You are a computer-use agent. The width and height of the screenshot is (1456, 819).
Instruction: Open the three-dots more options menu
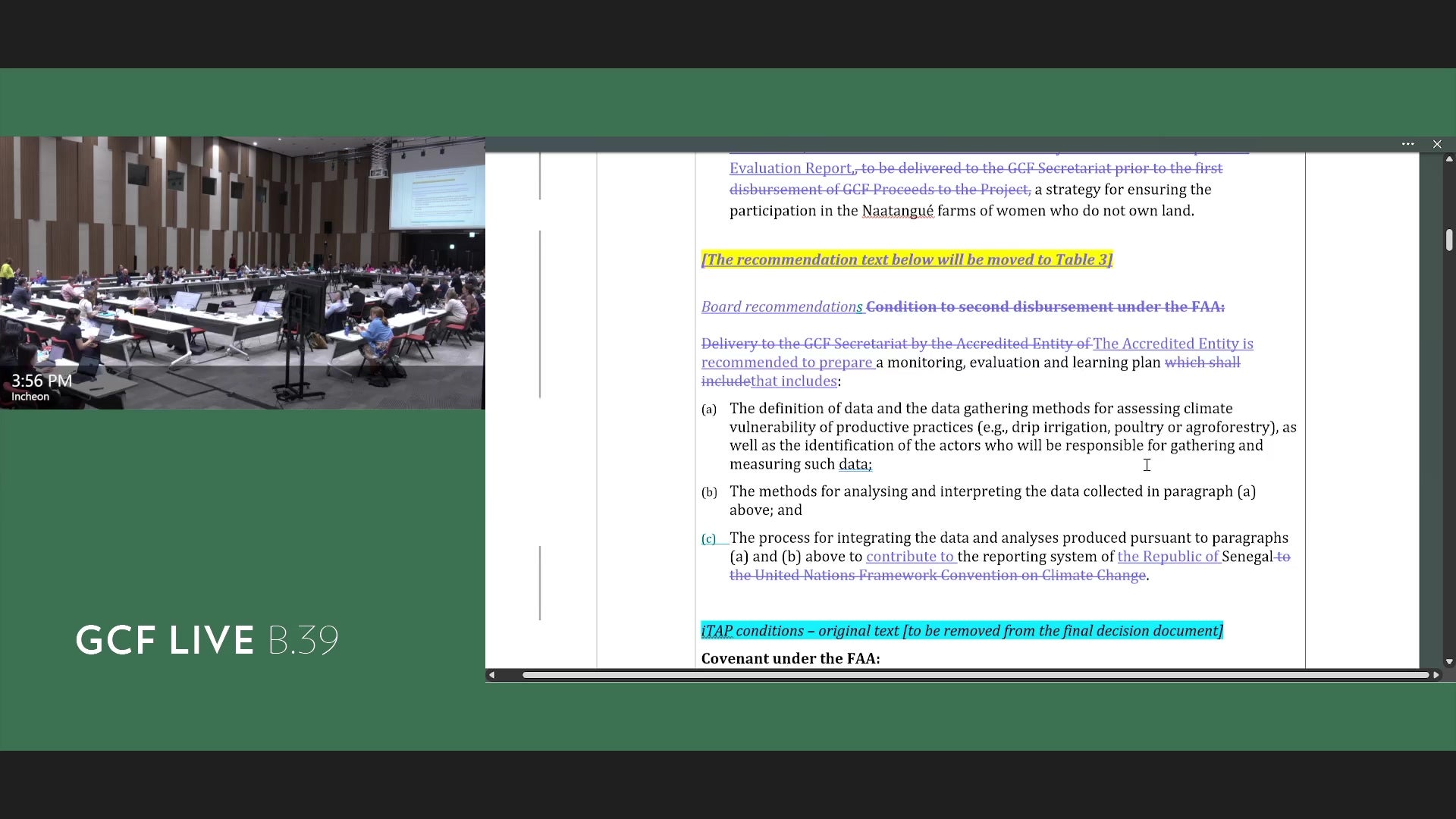(1408, 144)
